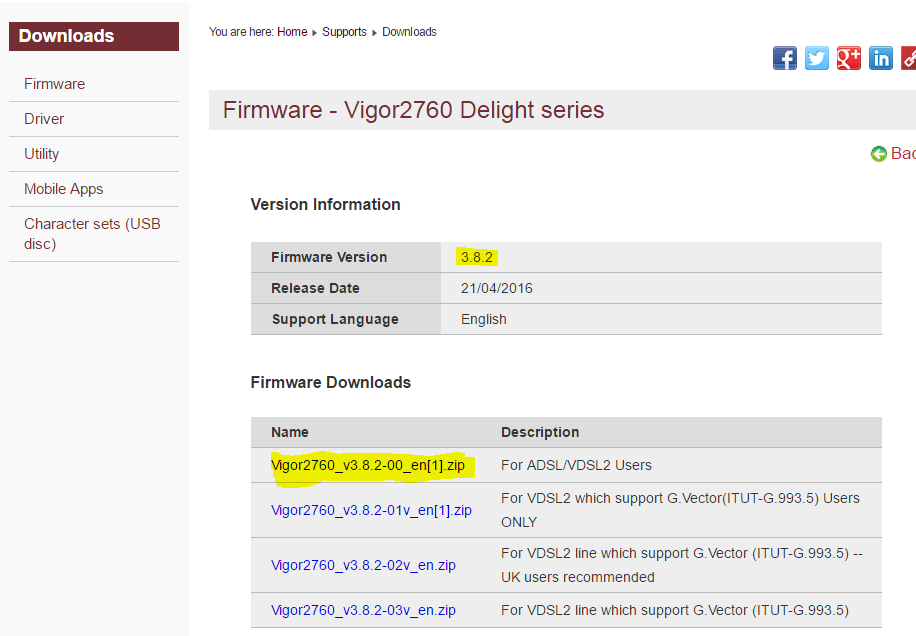Share on LinkedIn icon
The width and height of the screenshot is (916, 636).
pos(881,58)
